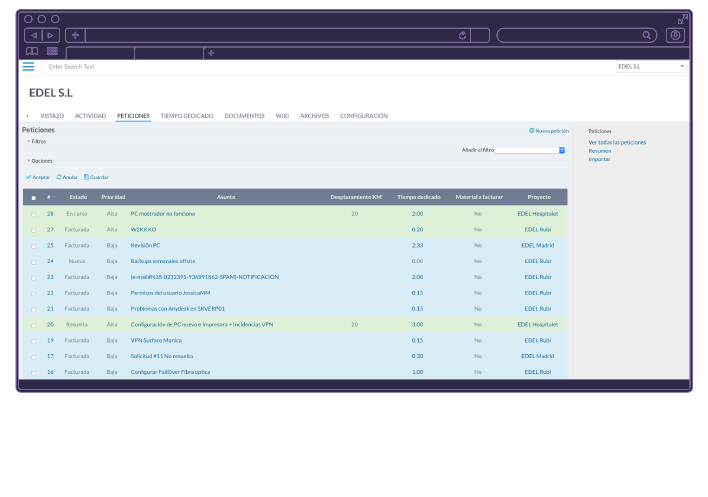
Task: Check the box for petition 25
Action: click(33, 245)
